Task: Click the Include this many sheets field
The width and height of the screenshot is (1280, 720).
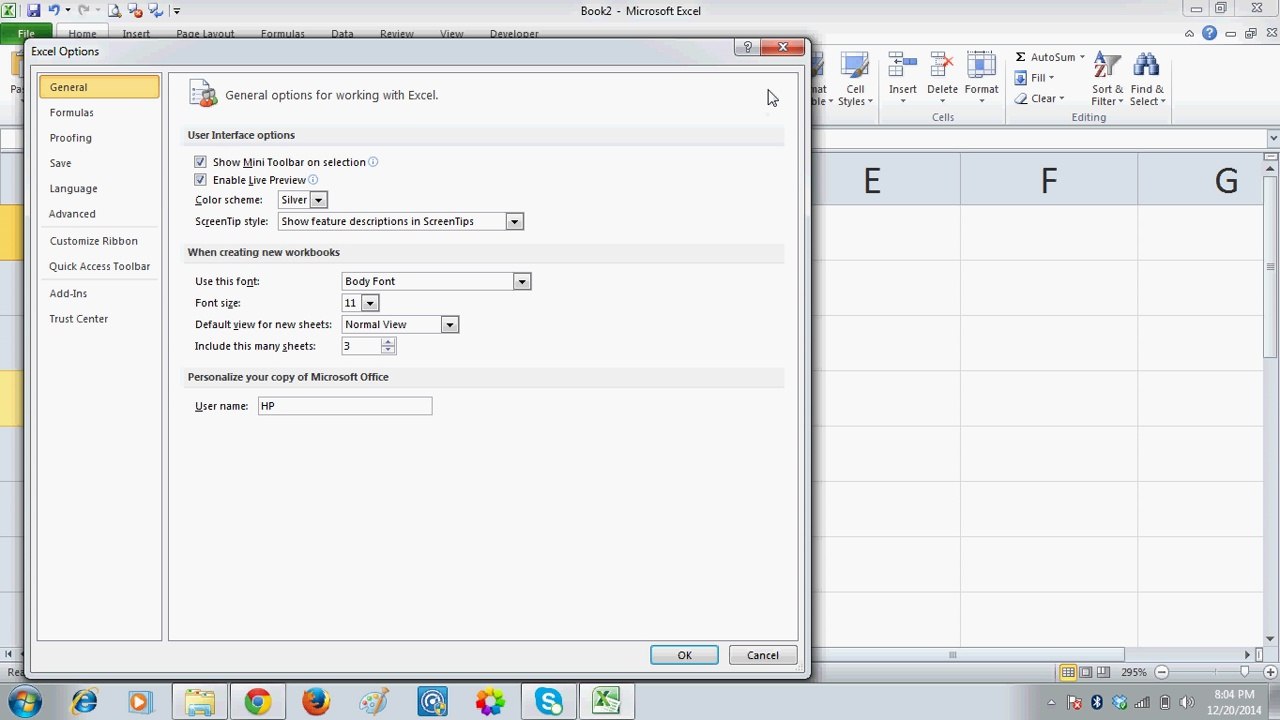Action: pos(361,346)
